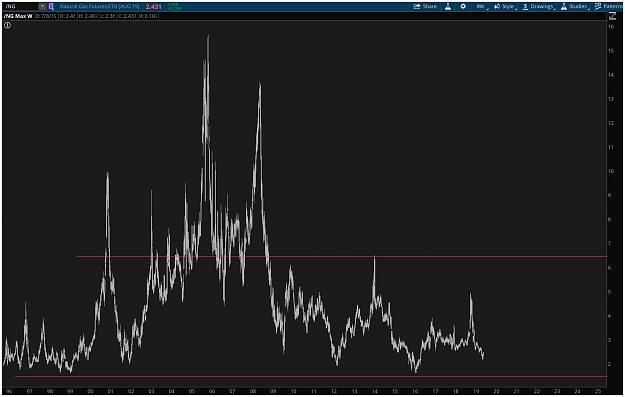Select the lower red horizontal price line
The image size is (625, 397).
311,376
